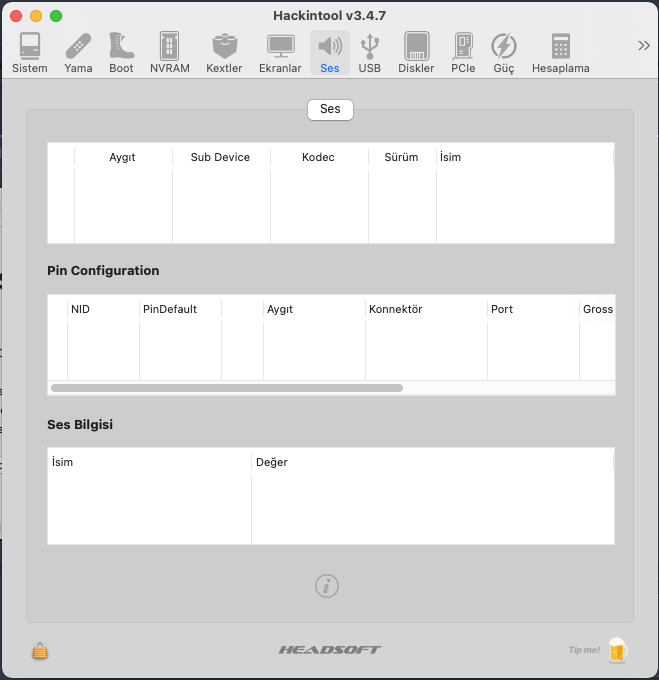659x680 pixels.
Task: Click İsim header in the Ses Bilgisi table
Action: point(149,462)
